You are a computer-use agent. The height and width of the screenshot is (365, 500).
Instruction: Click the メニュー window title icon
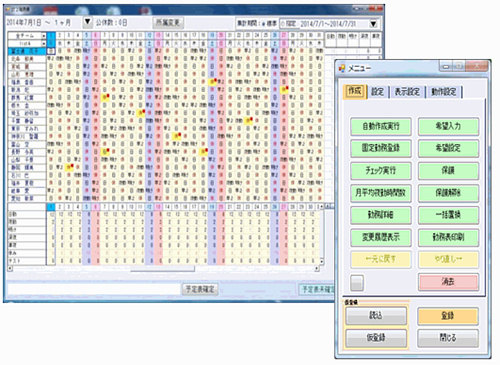coord(342,68)
